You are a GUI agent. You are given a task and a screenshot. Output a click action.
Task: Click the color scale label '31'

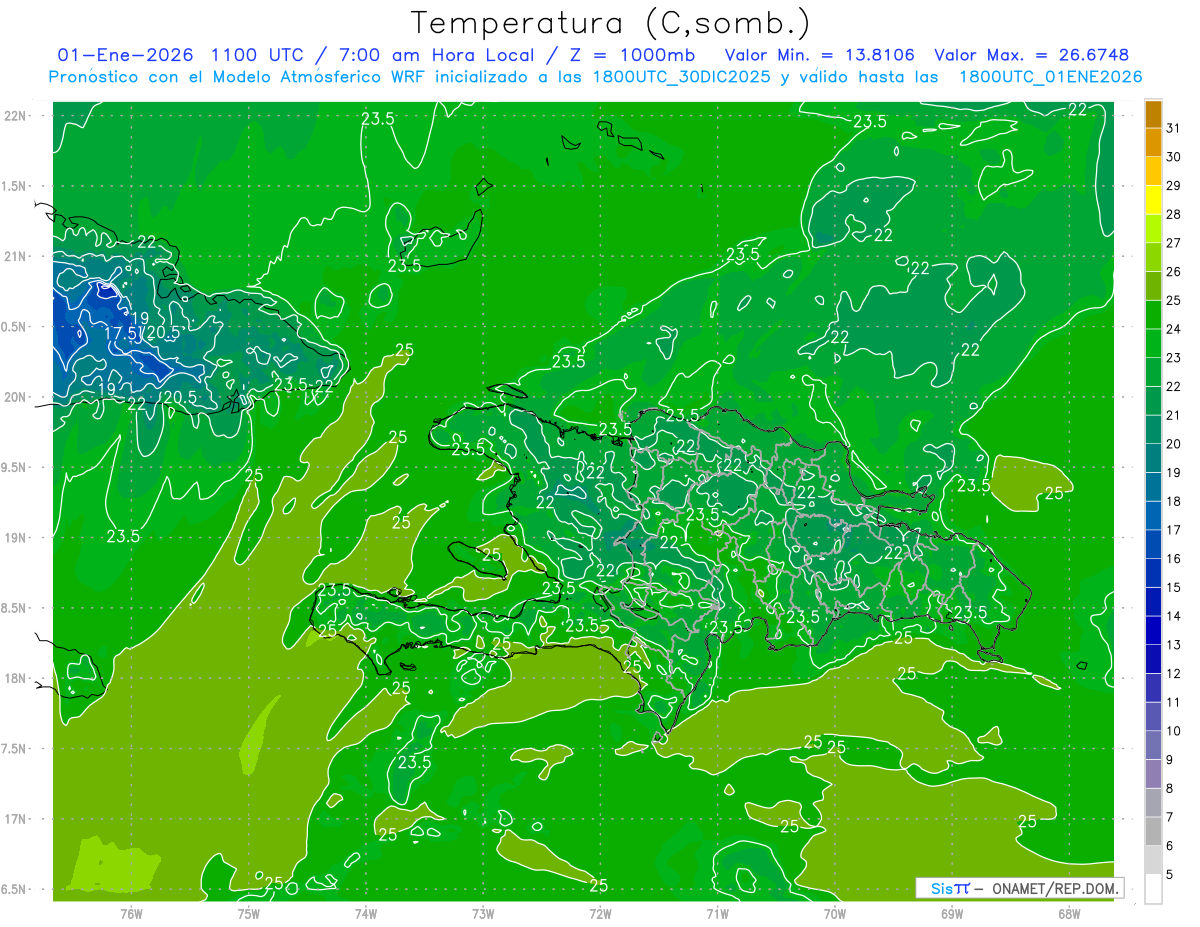pos(1174,128)
